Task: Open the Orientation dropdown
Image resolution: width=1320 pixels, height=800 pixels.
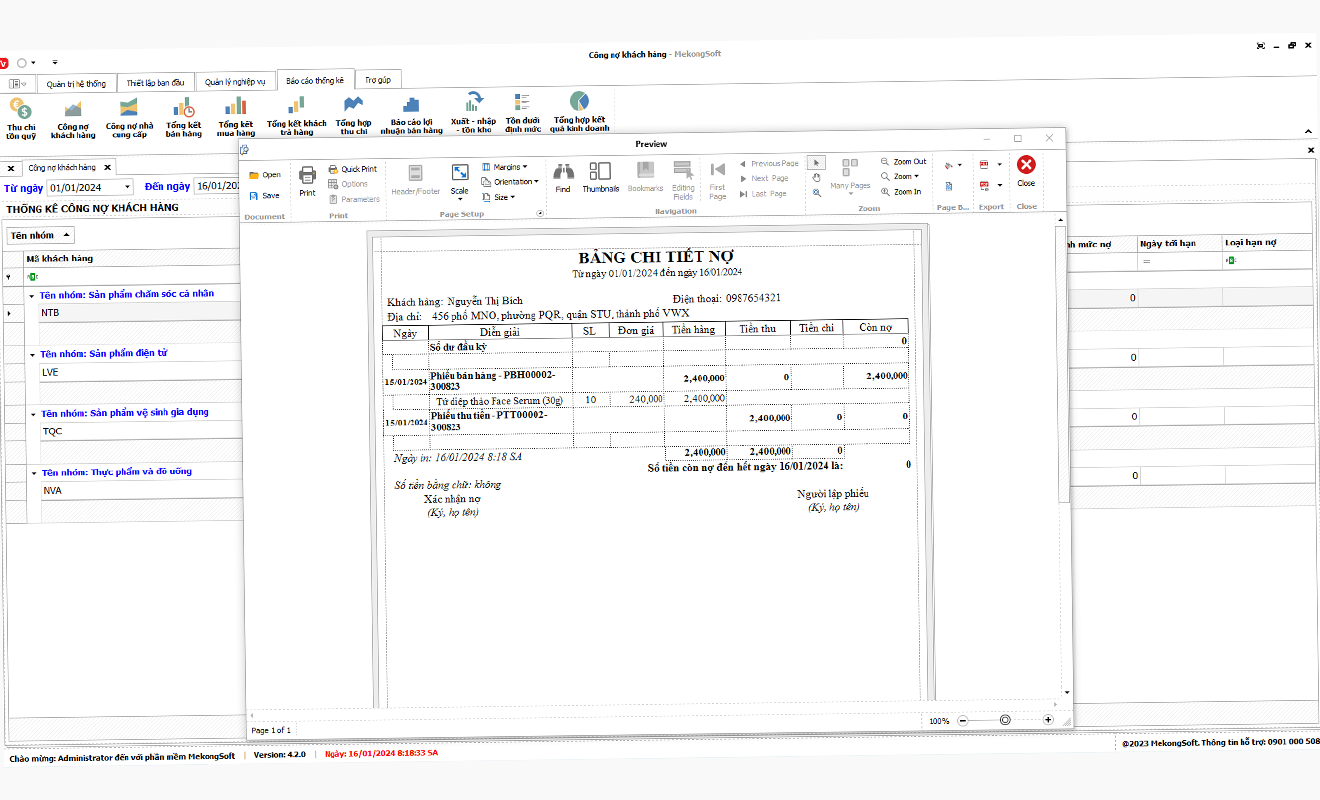Action: click(x=510, y=182)
